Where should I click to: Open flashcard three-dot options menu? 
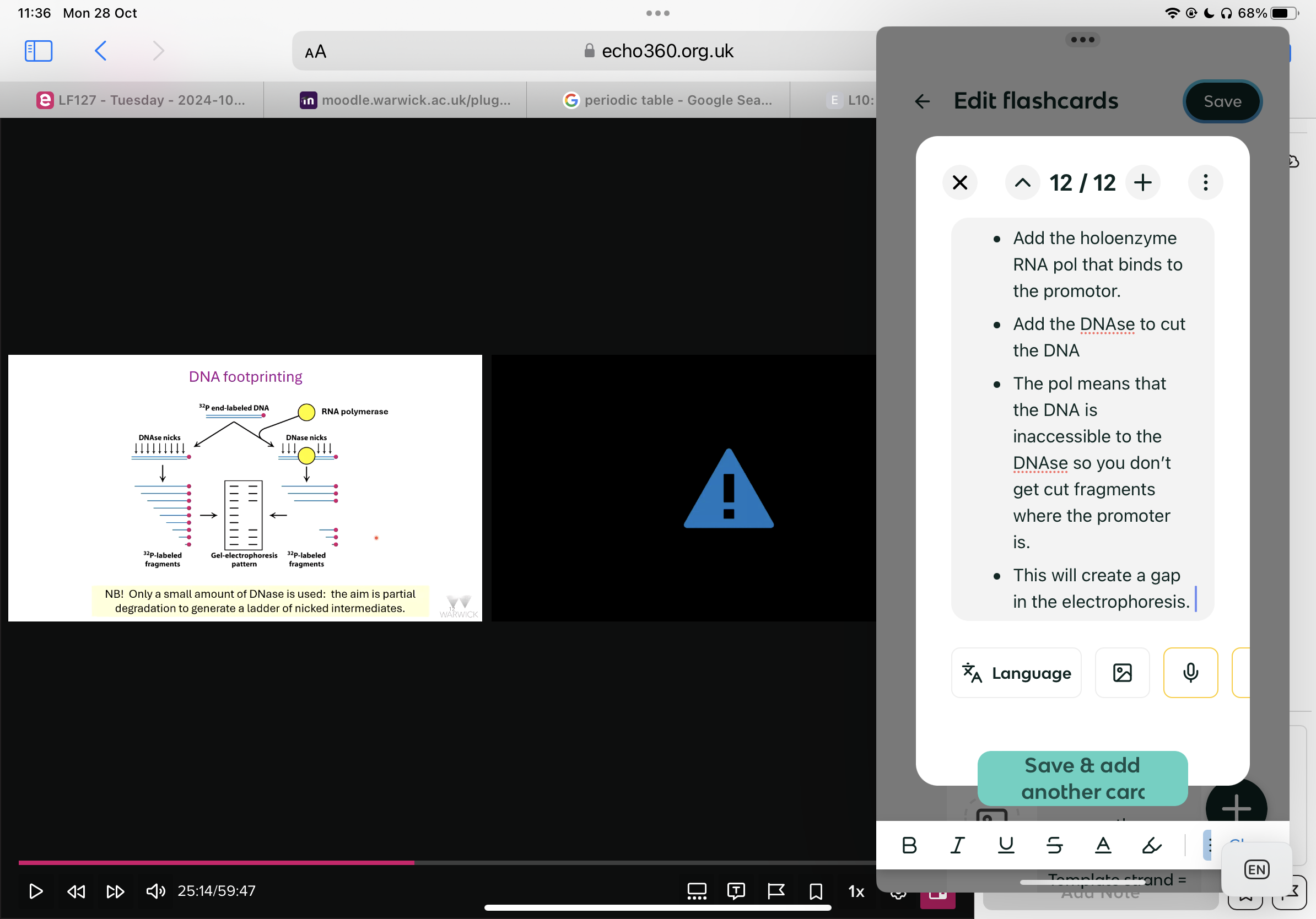(x=1205, y=183)
